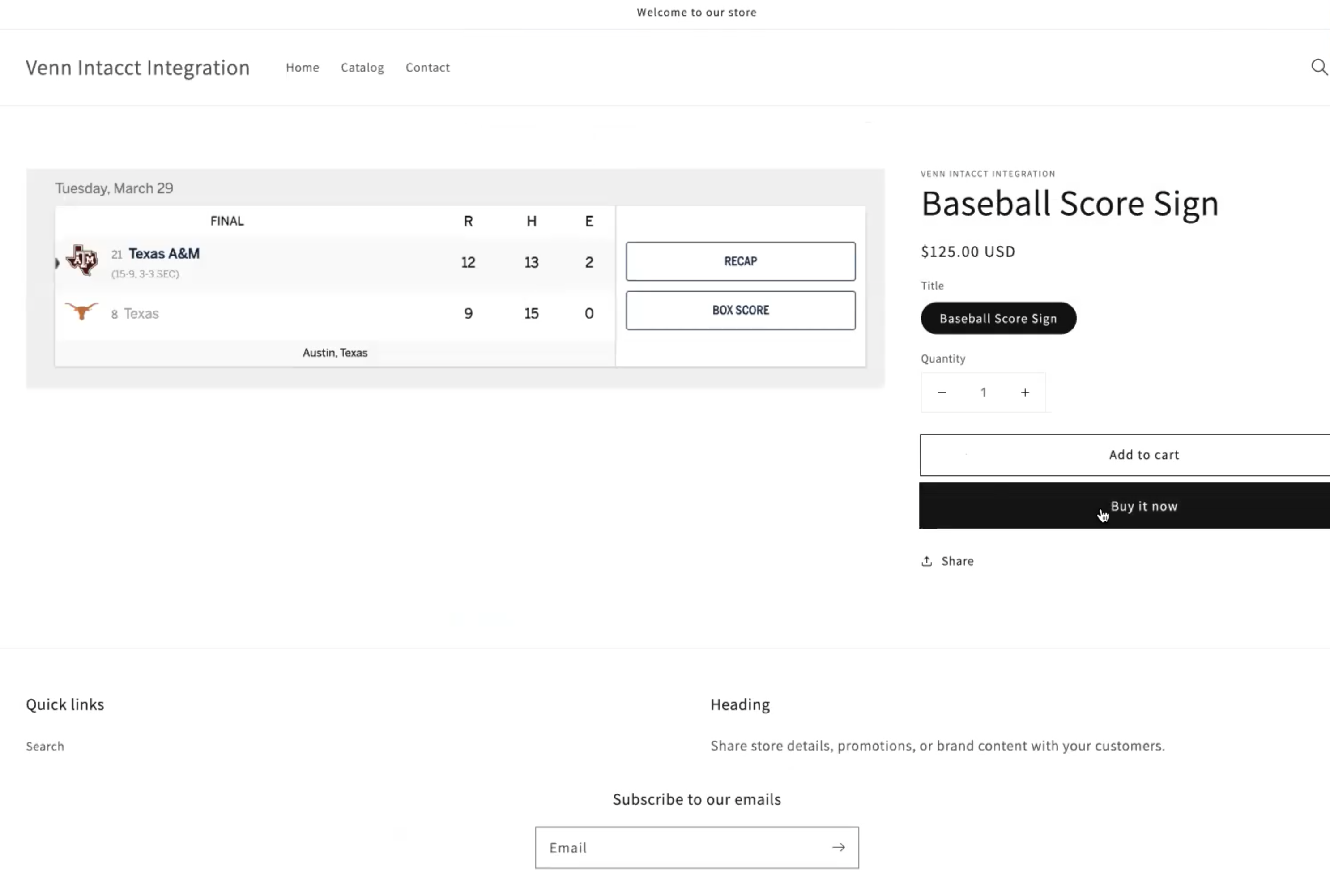This screenshot has width=1330, height=896.
Task: Open the search magnifier icon
Action: coord(1319,67)
